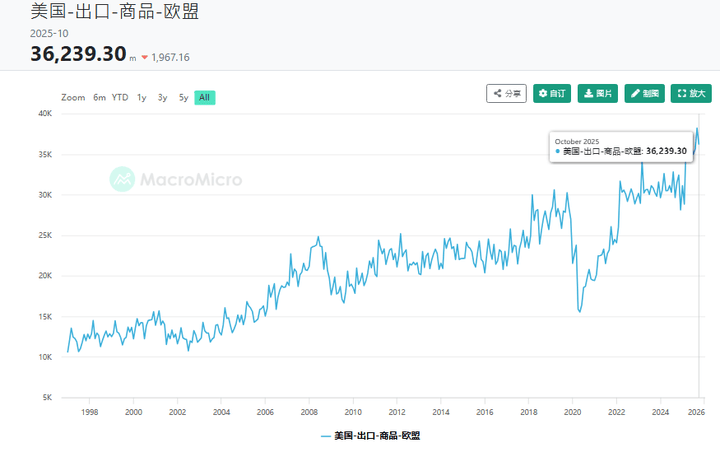Click the 40K y-axis label
Screen dimensions: 720x452
tap(46, 114)
